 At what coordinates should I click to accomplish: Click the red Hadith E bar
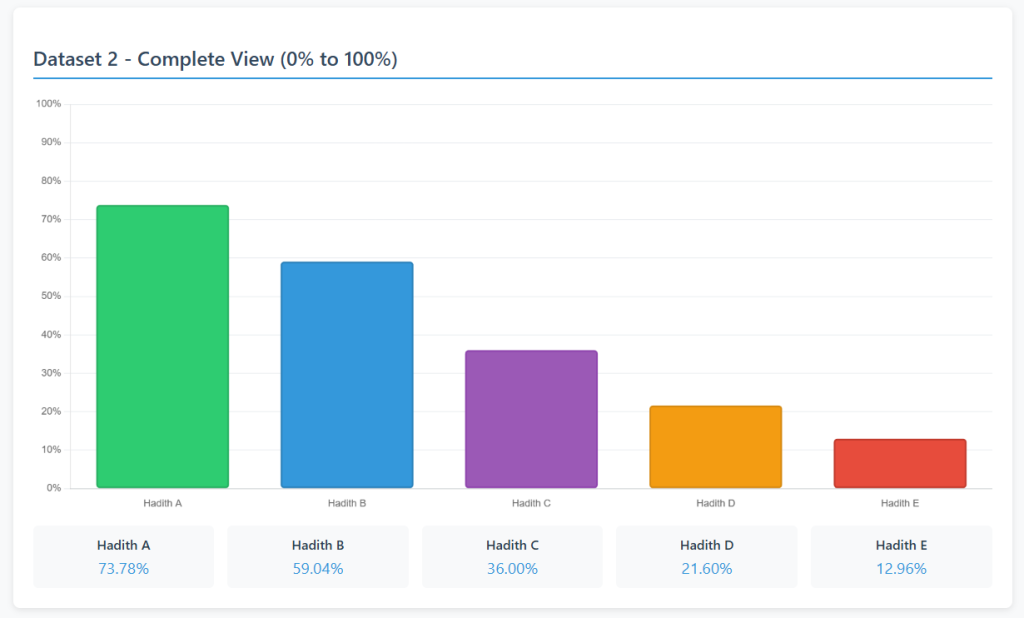coord(900,463)
